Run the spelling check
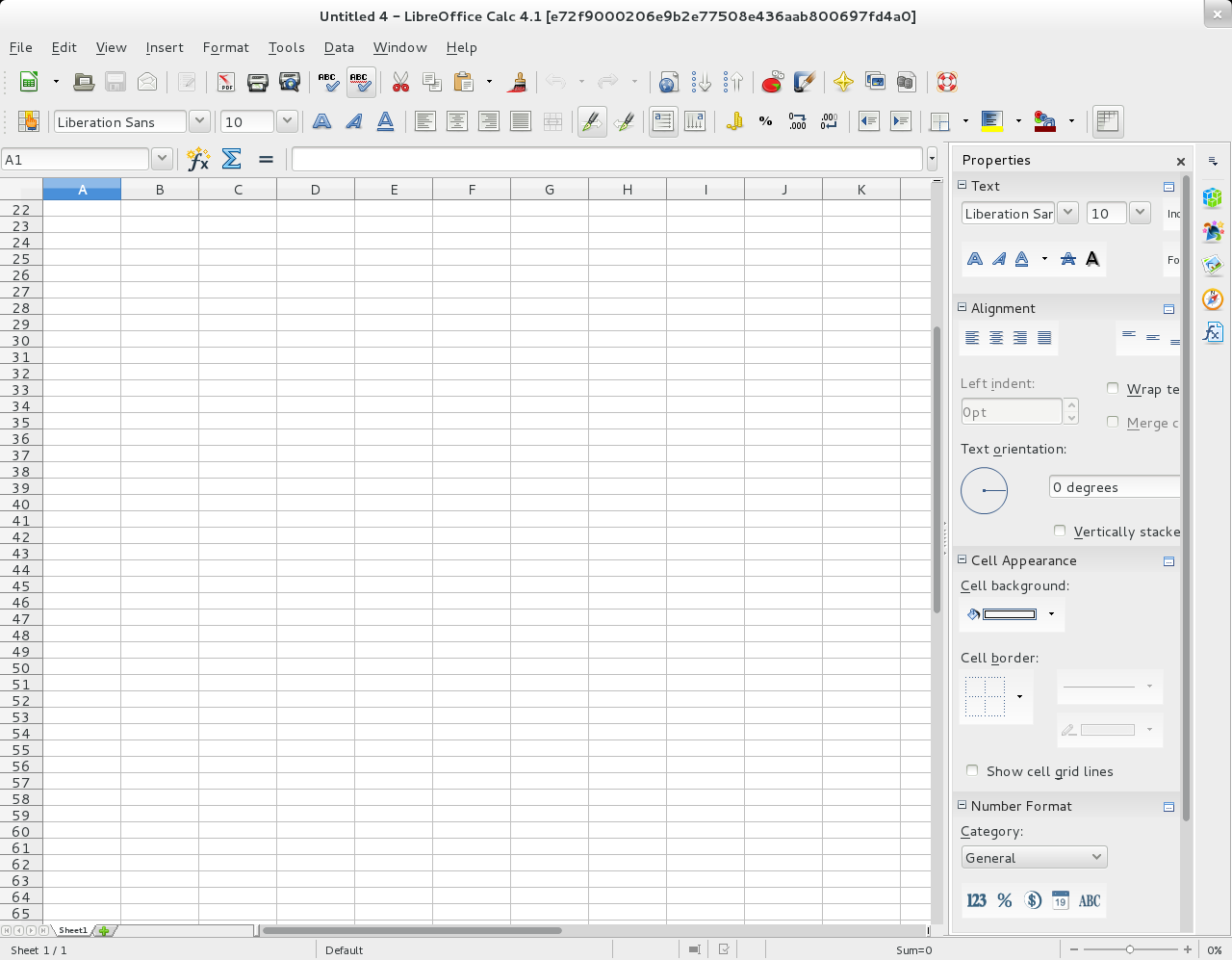Viewport: 1232px width, 960px height. (x=328, y=82)
